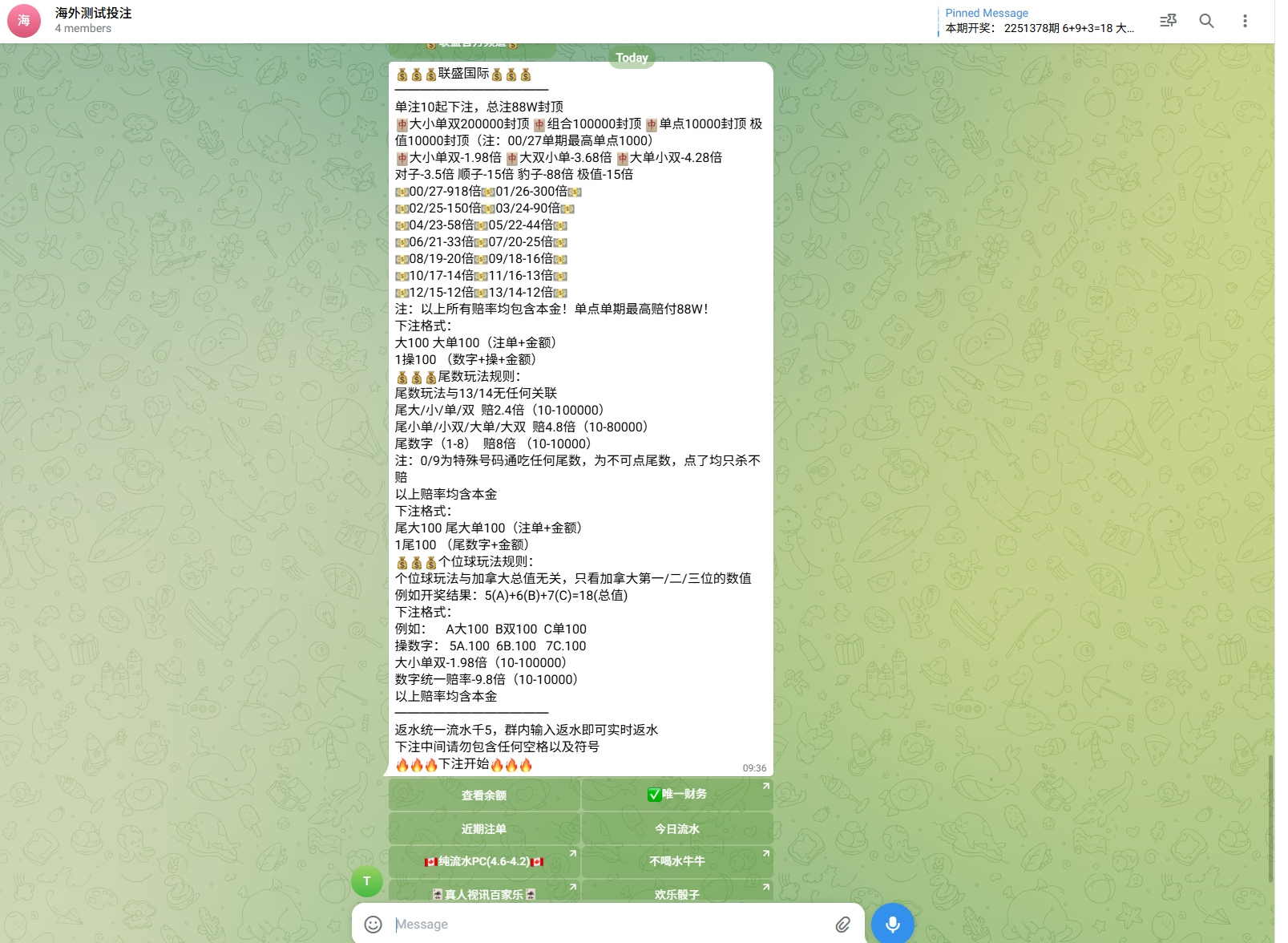Image resolution: width=1288 pixels, height=943 pixels.
Task: Click the pinned messages list icon
Action: click(1168, 21)
